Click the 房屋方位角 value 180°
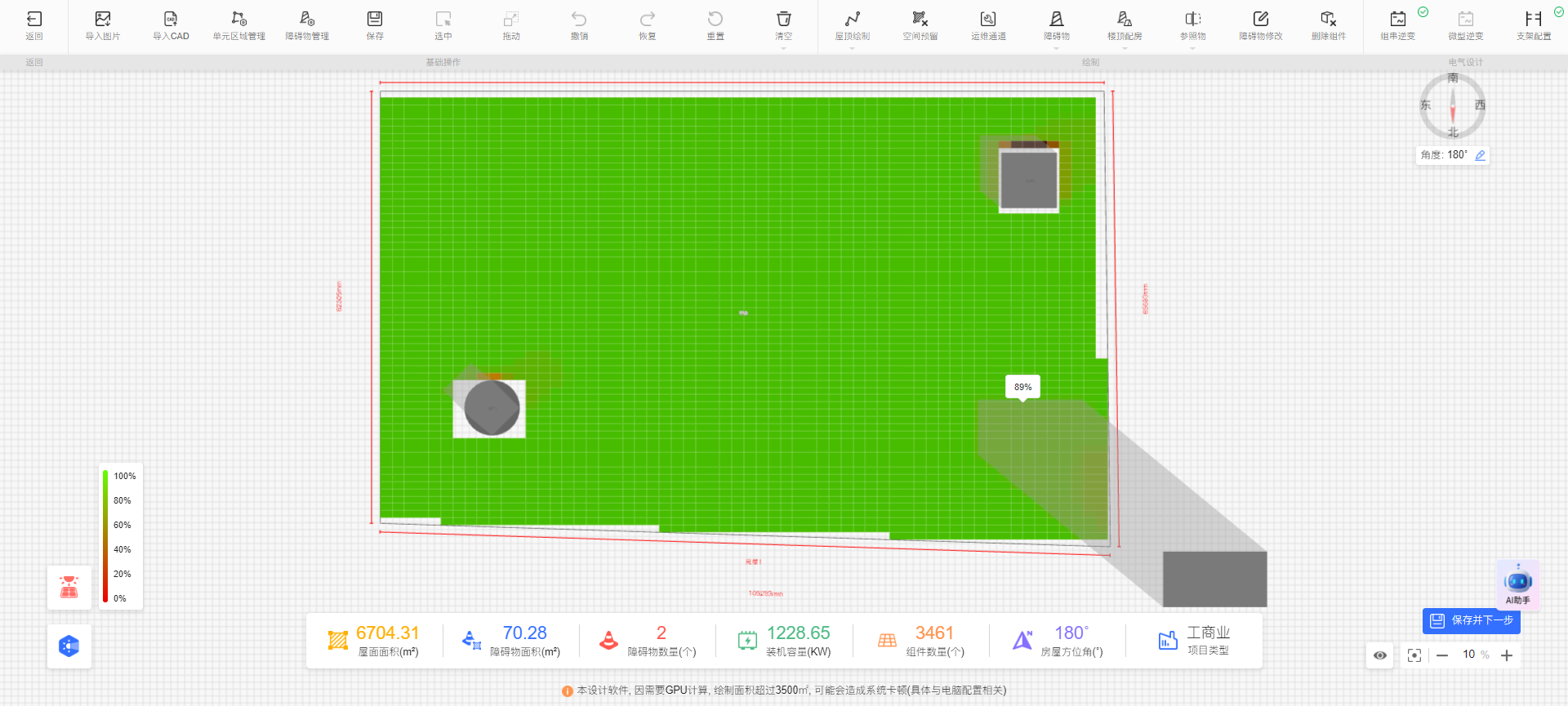1568x706 pixels. (1071, 633)
